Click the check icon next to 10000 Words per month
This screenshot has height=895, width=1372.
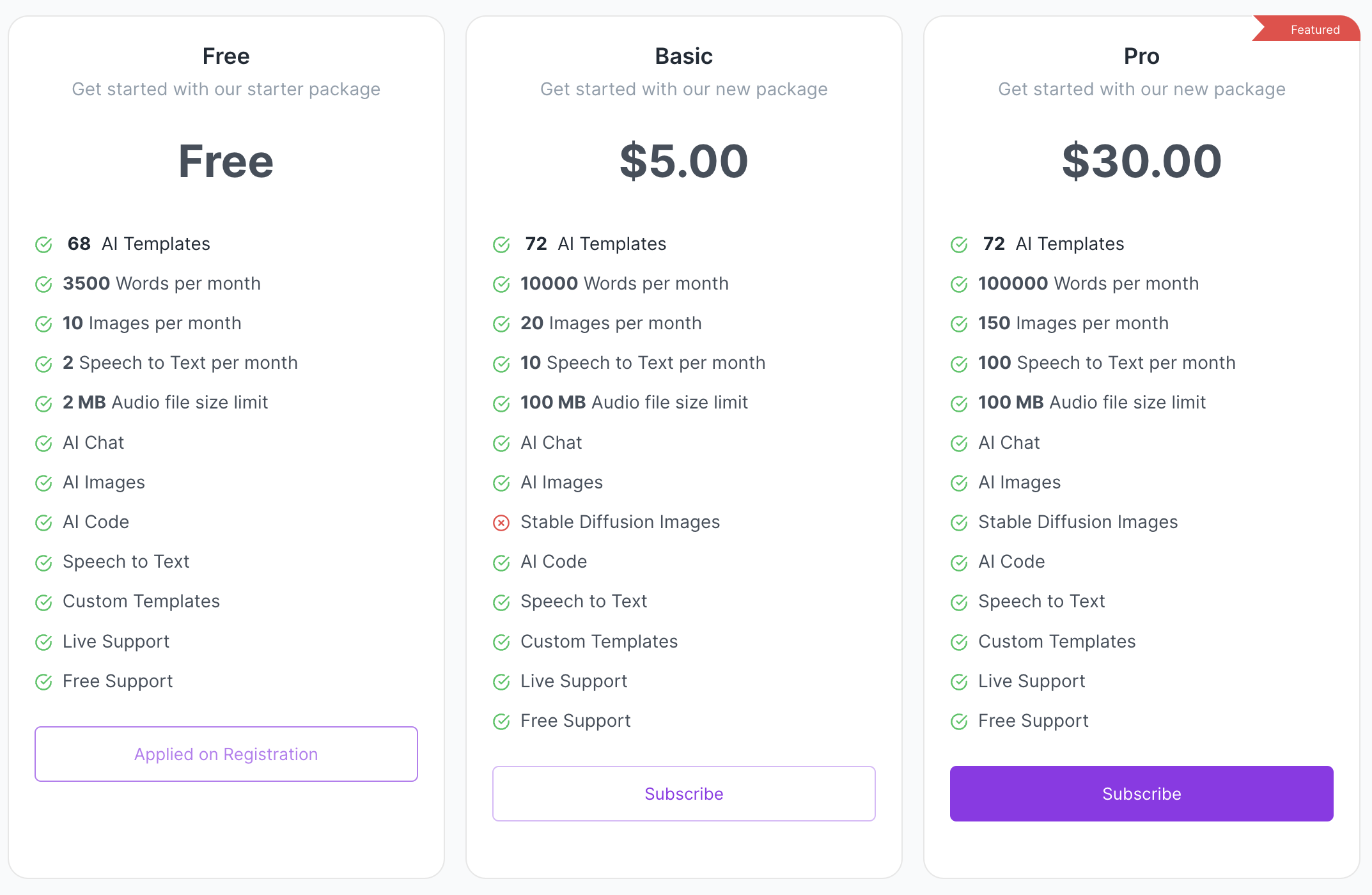pyautogui.click(x=501, y=284)
